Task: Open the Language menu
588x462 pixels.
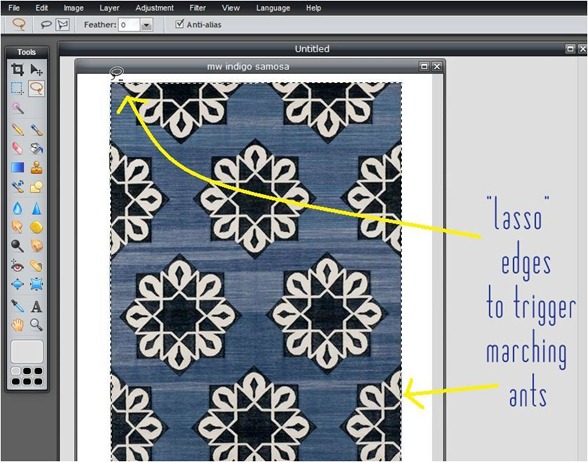Action: [x=273, y=8]
